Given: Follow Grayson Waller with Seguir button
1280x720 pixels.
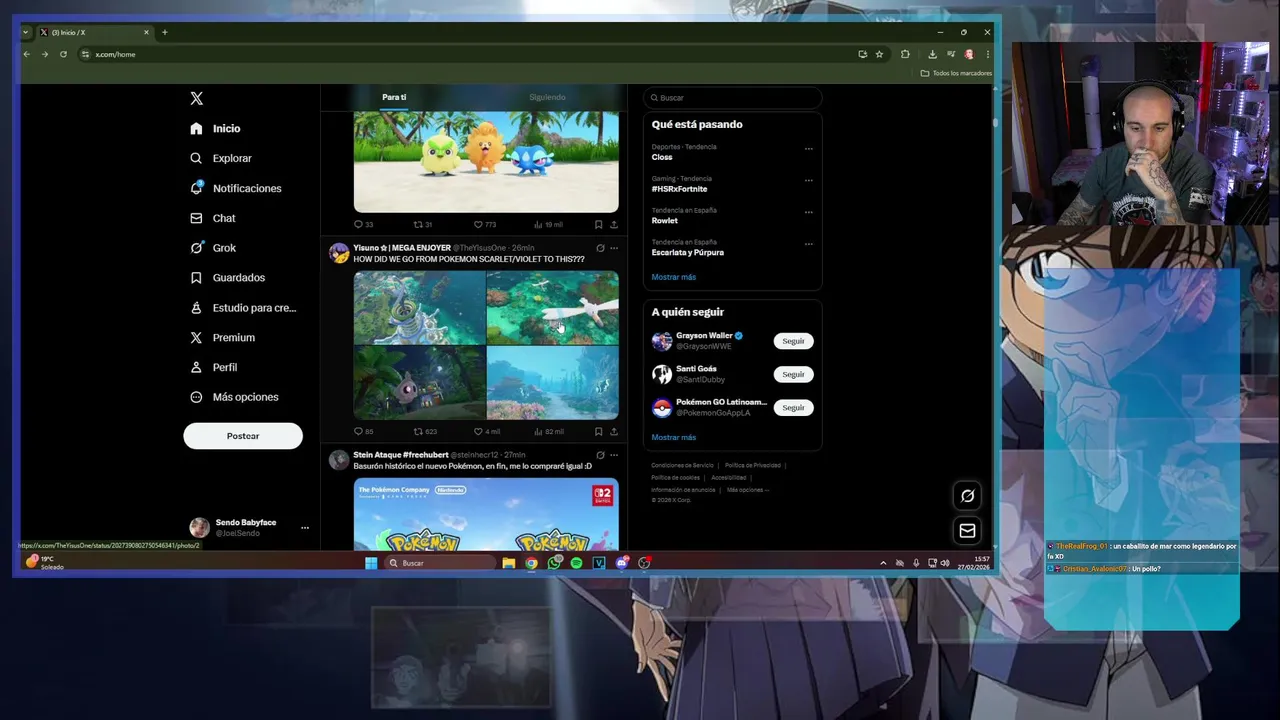Looking at the screenshot, I should click(793, 341).
